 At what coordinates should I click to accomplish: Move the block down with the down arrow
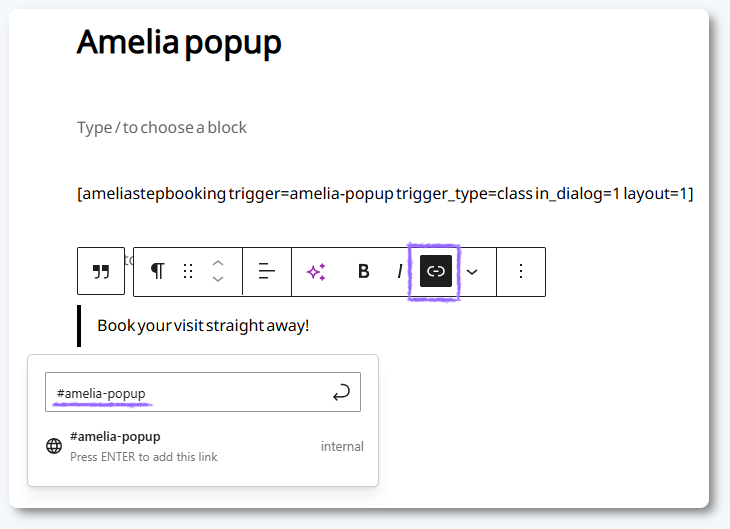coord(218,280)
